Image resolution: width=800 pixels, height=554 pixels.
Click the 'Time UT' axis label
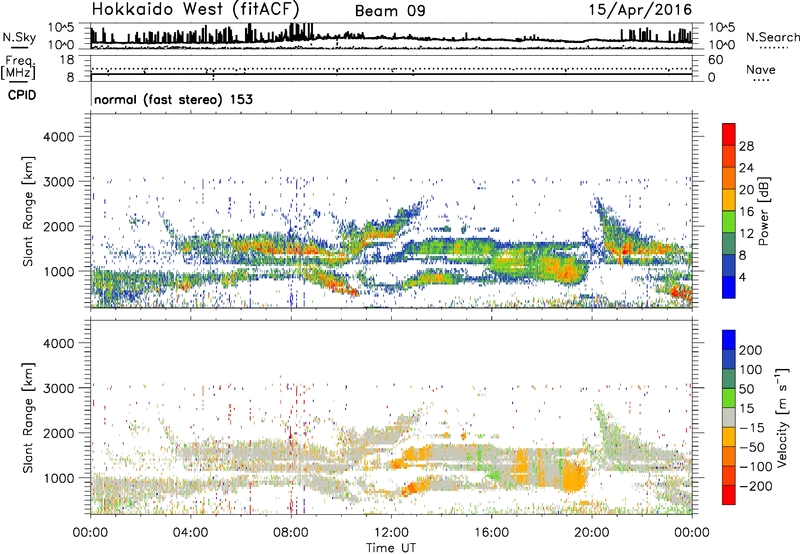[x=391, y=547]
